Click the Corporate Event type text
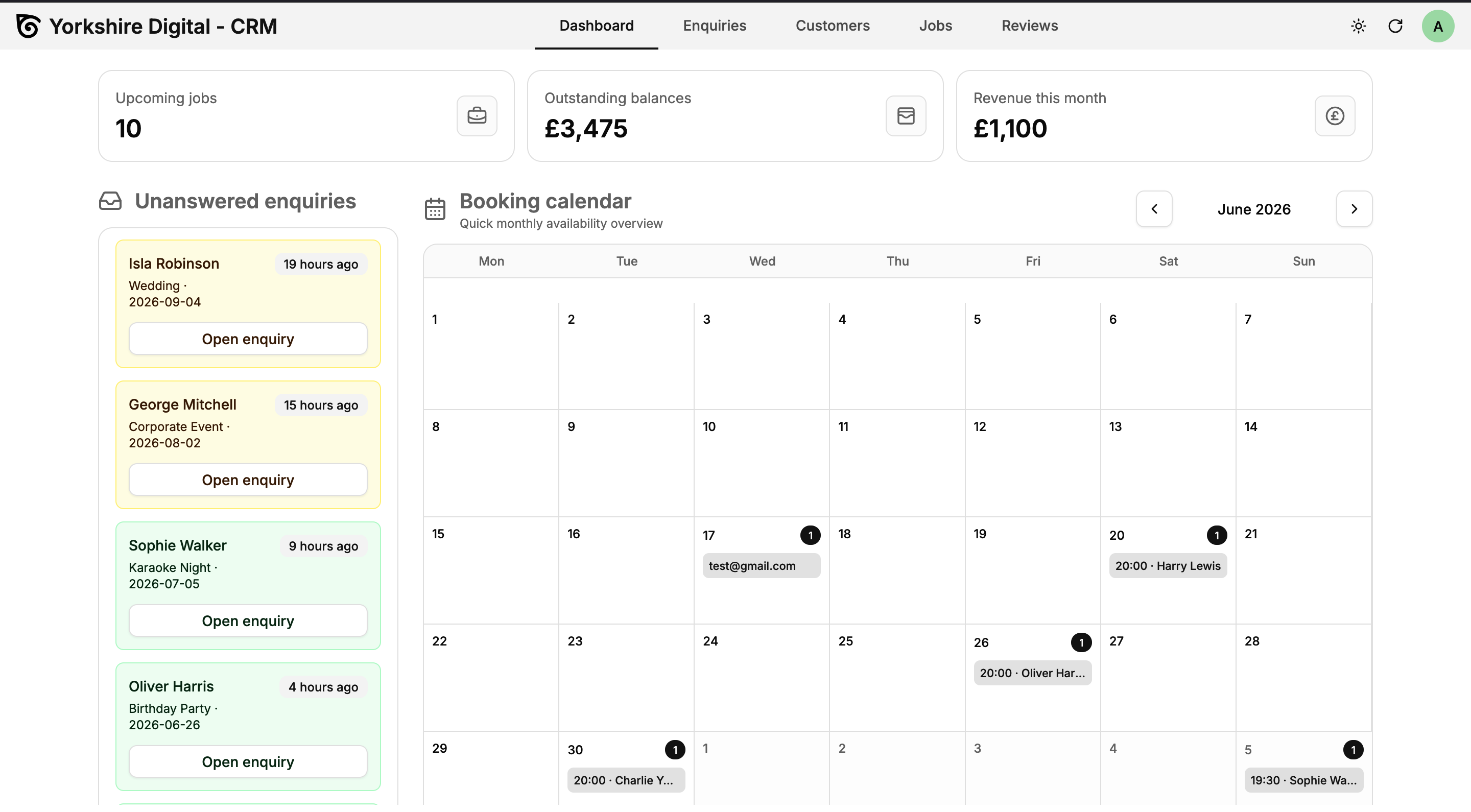The width and height of the screenshot is (1471, 812). (x=175, y=427)
